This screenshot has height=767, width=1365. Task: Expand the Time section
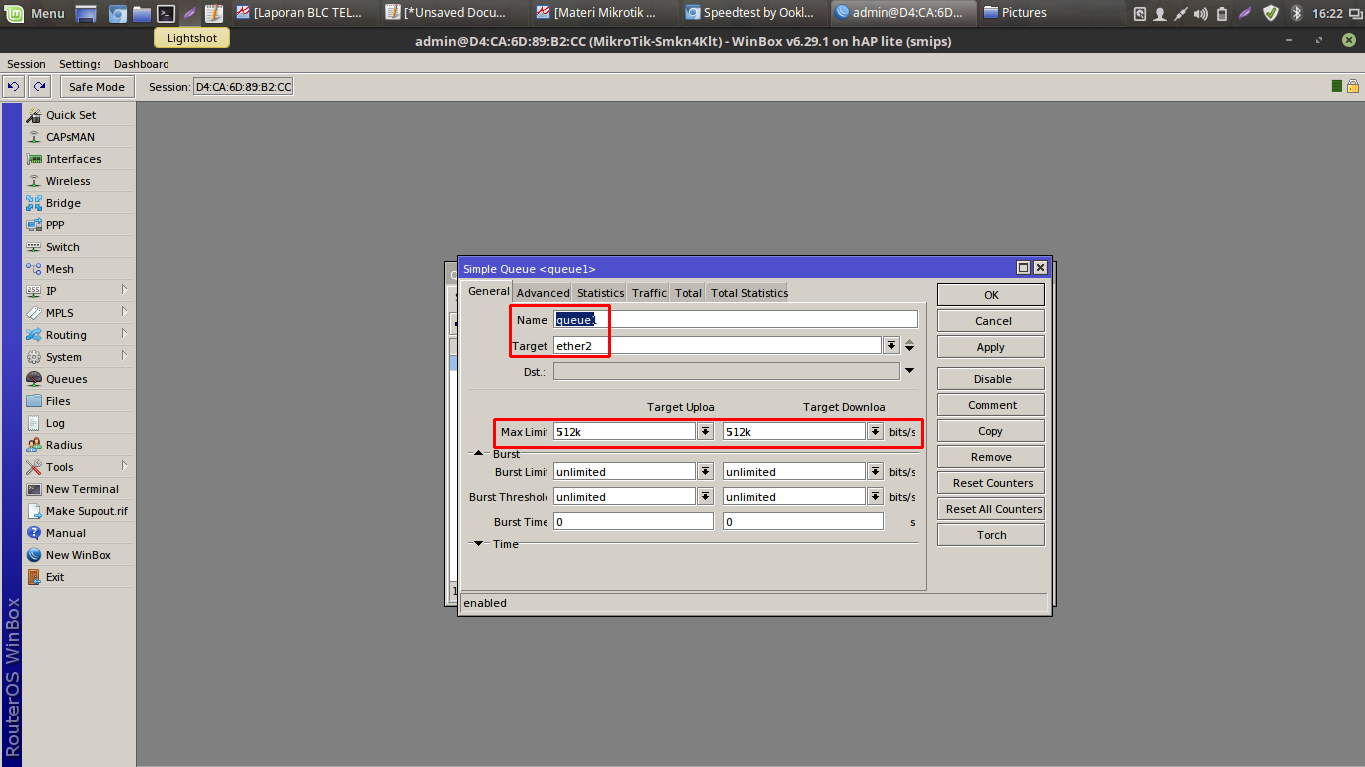[x=478, y=544]
